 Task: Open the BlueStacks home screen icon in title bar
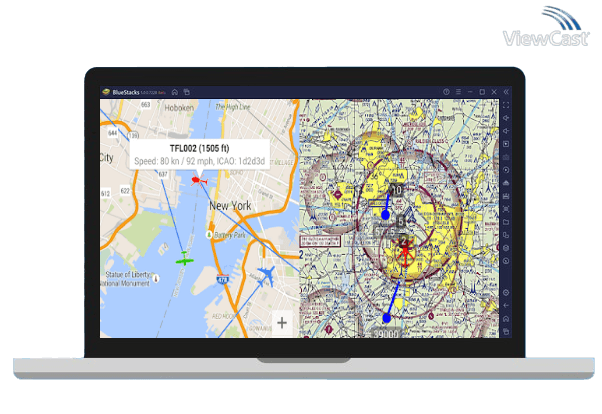[x=175, y=92]
